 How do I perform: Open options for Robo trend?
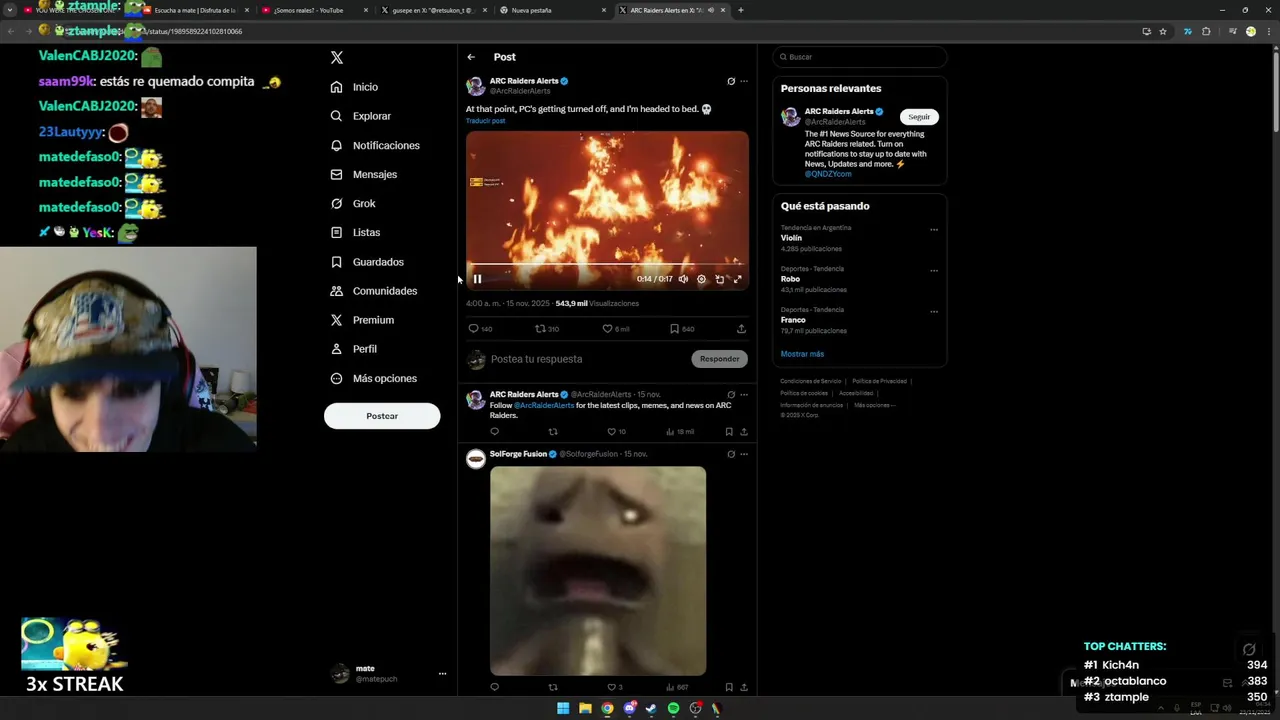[x=934, y=271]
